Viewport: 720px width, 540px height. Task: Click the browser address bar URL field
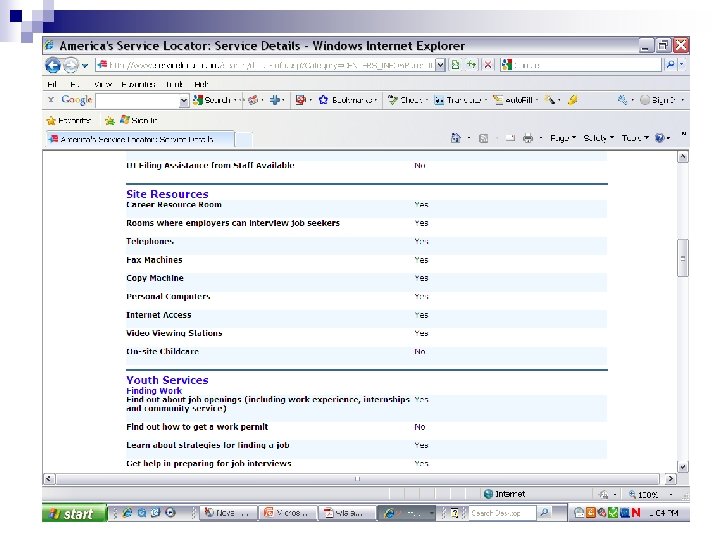click(x=265, y=65)
